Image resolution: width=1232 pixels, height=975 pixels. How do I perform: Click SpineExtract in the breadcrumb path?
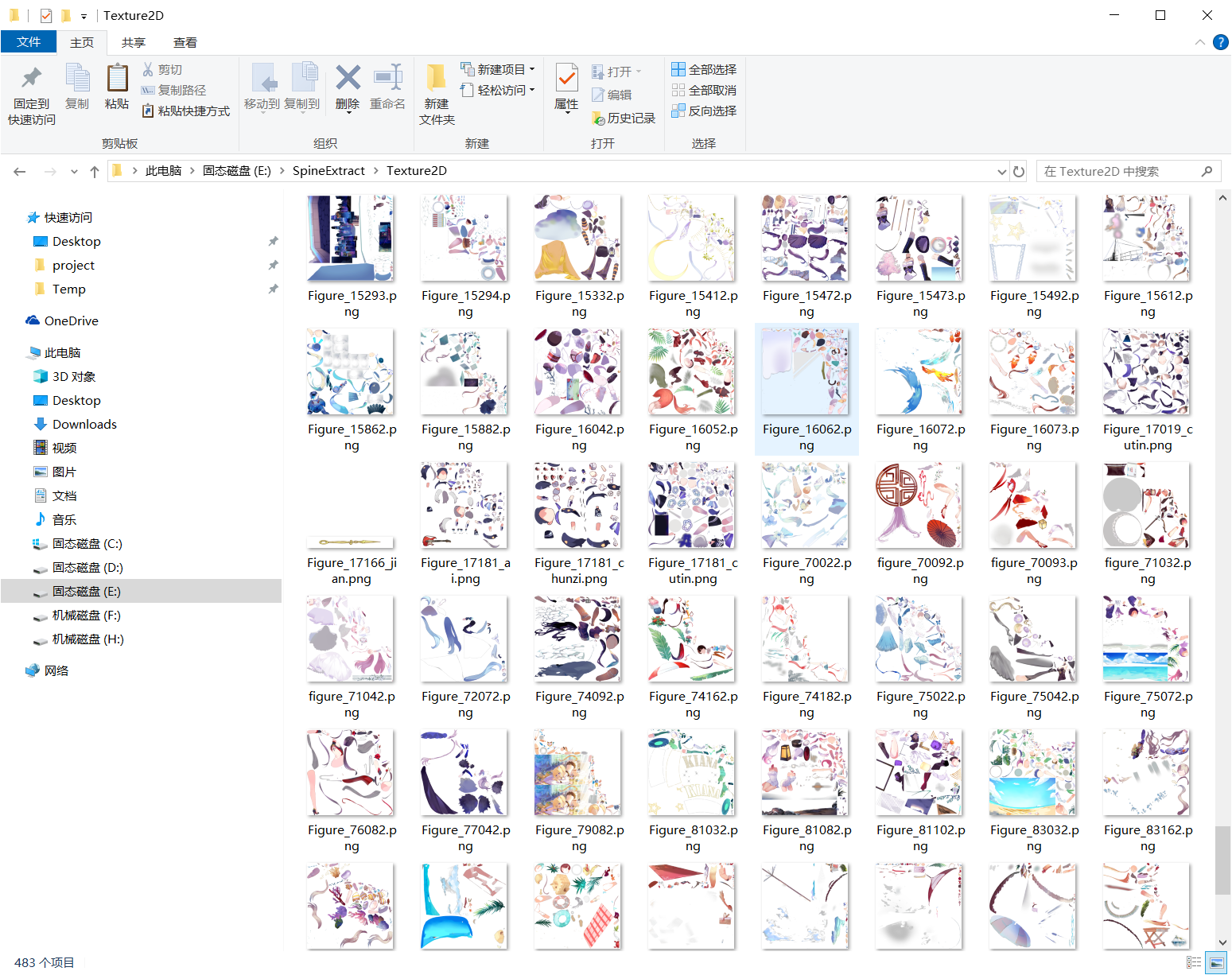[x=328, y=171]
